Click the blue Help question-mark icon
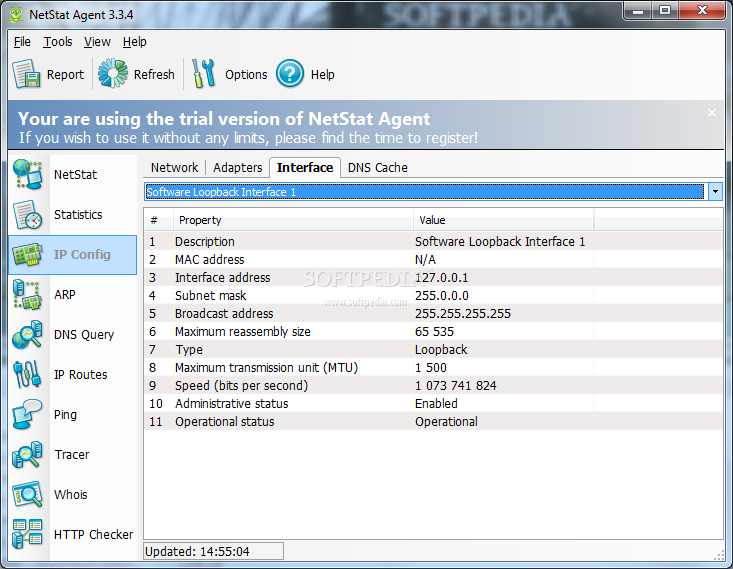This screenshot has width=733, height=569. click(290, 73)
